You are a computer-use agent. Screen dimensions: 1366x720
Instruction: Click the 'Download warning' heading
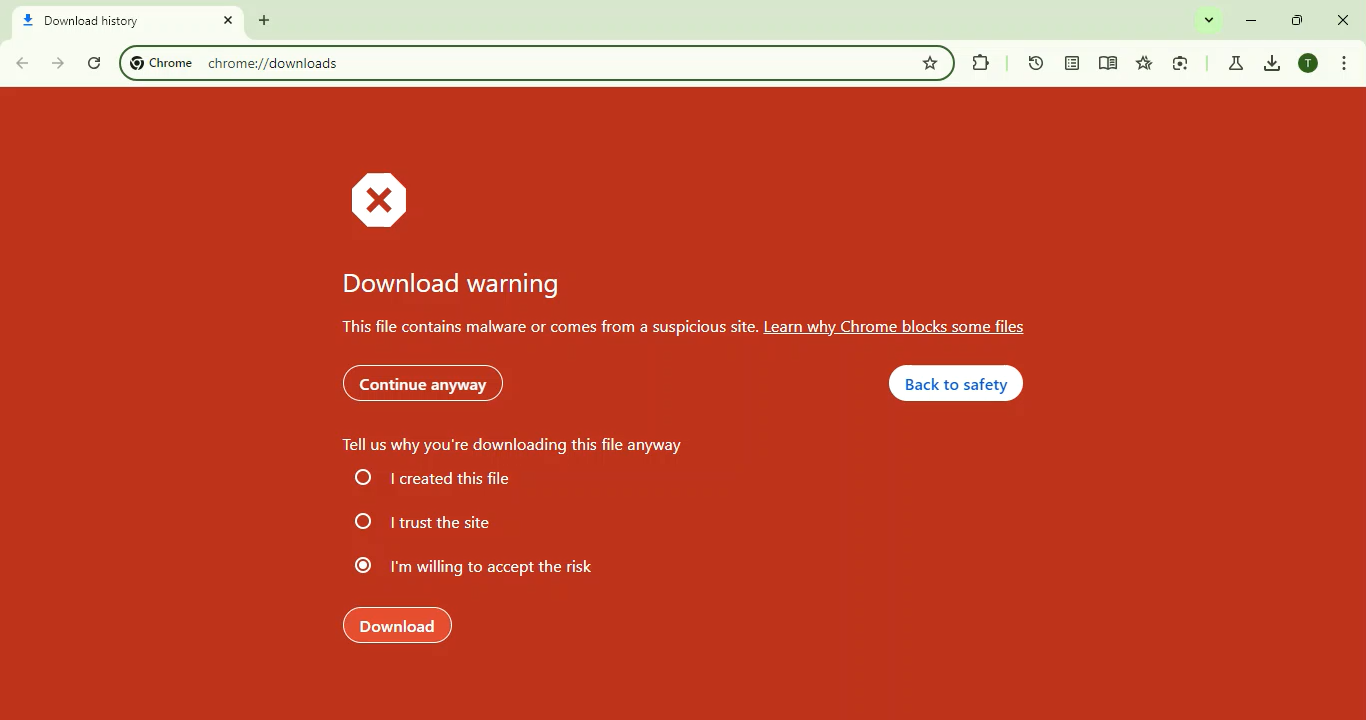click(x=450, y=283)
